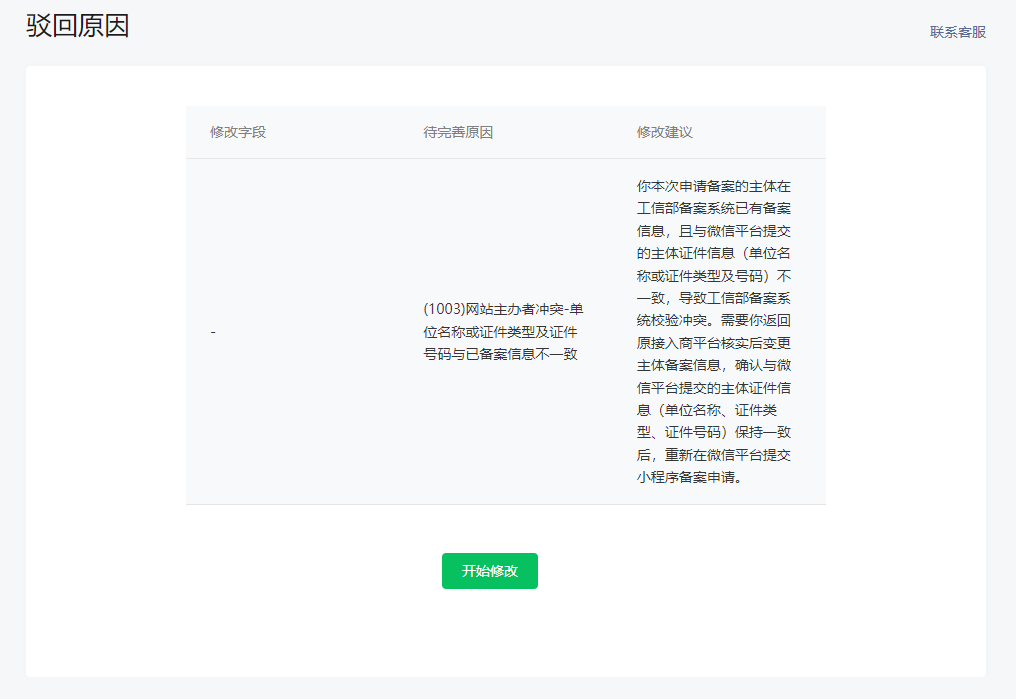Click the line 信息，且与微信平台提交
The height and width of the screenshot is (699, 1016).
[713, 231]
